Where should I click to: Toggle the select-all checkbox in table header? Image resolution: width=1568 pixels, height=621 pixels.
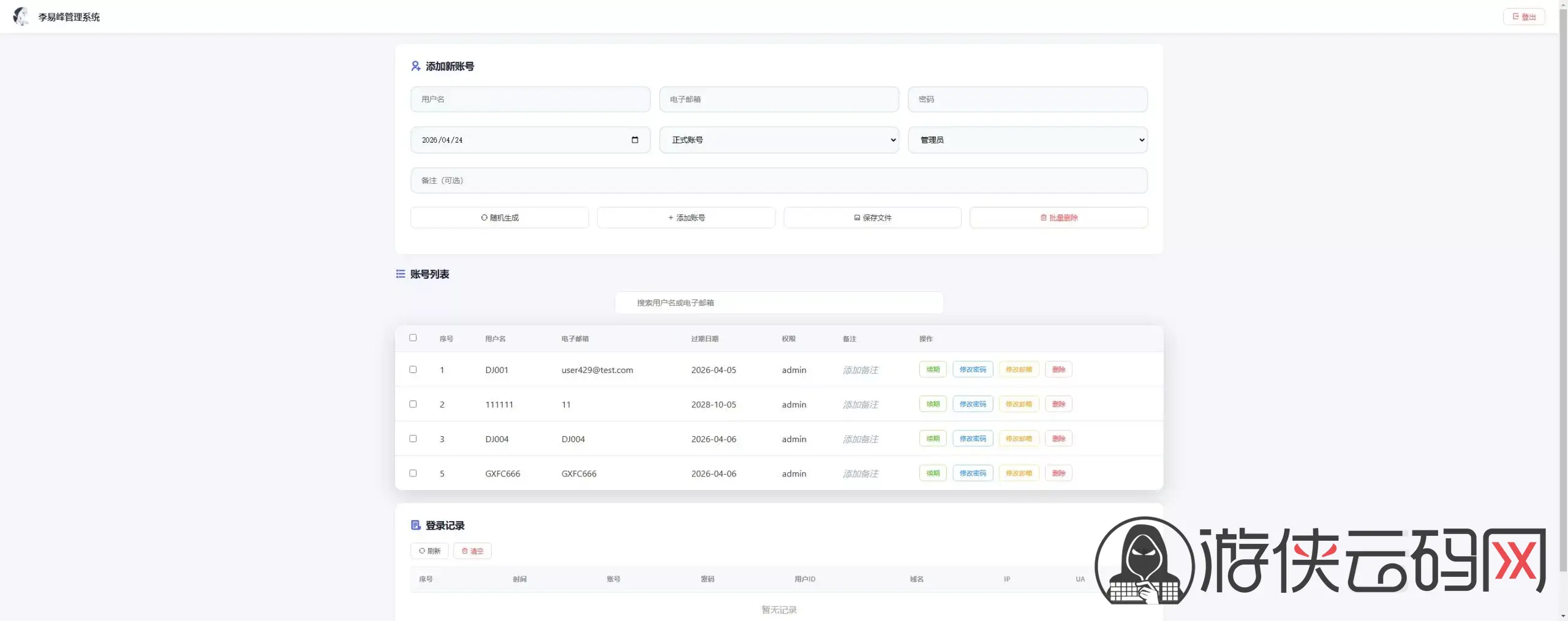[413, 338]
